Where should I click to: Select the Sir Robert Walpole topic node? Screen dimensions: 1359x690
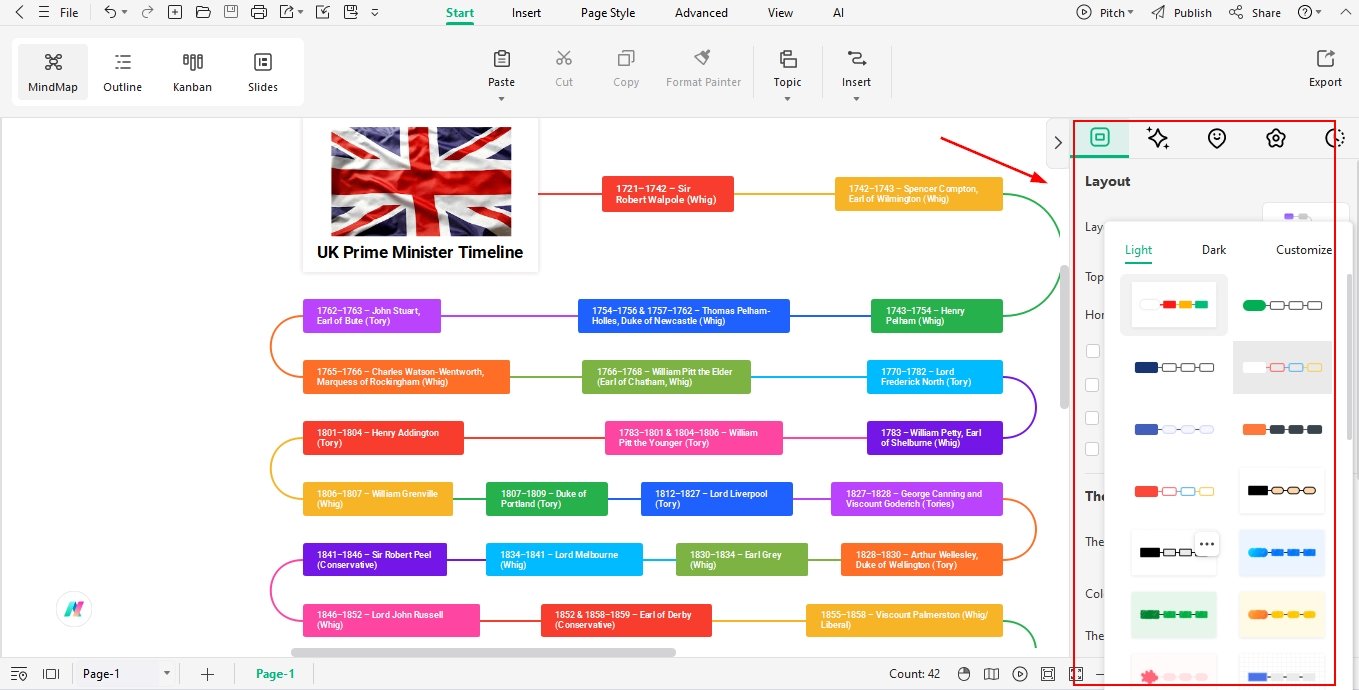point(668,194)
